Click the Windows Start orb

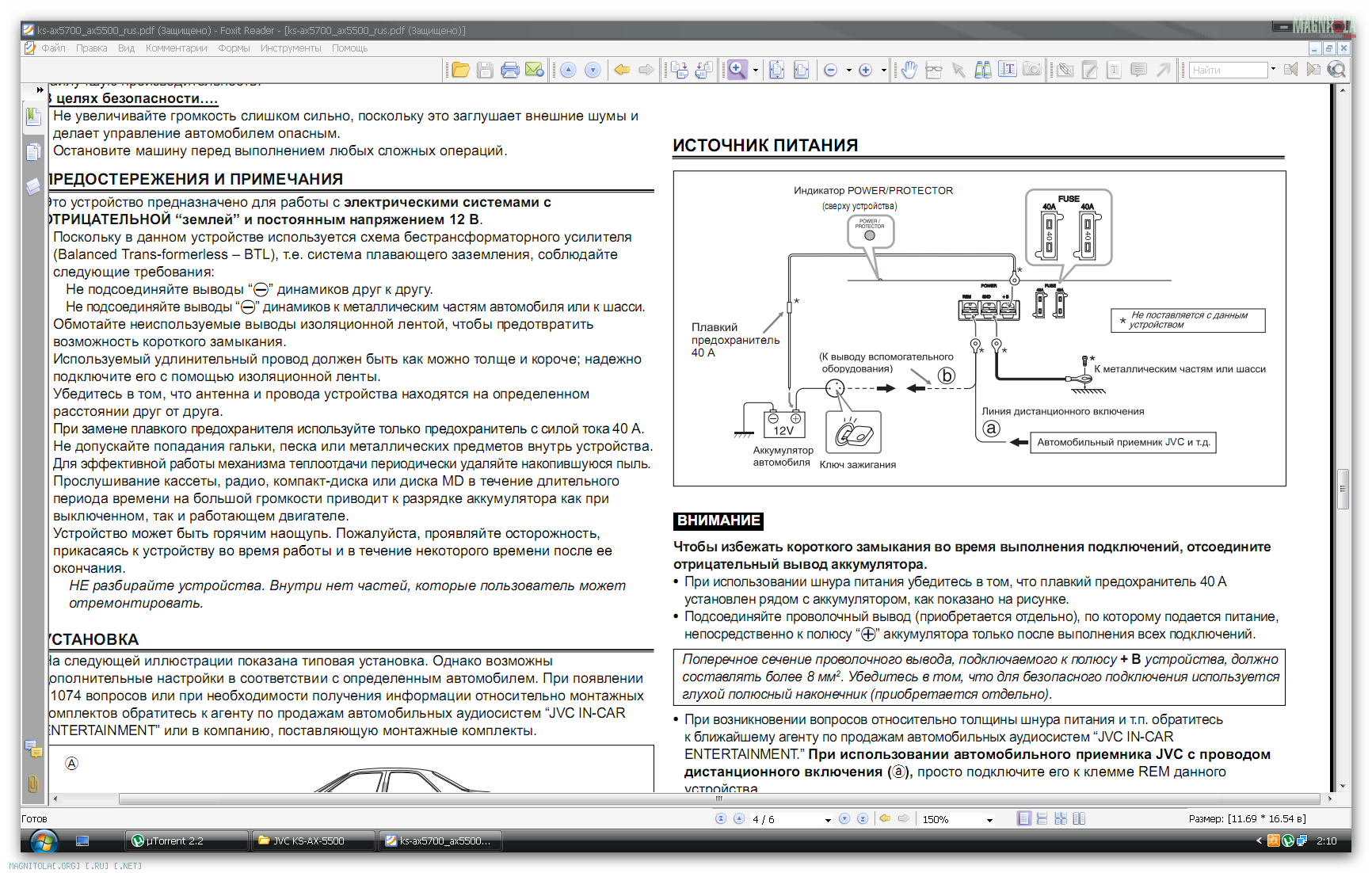click(44, 841)
